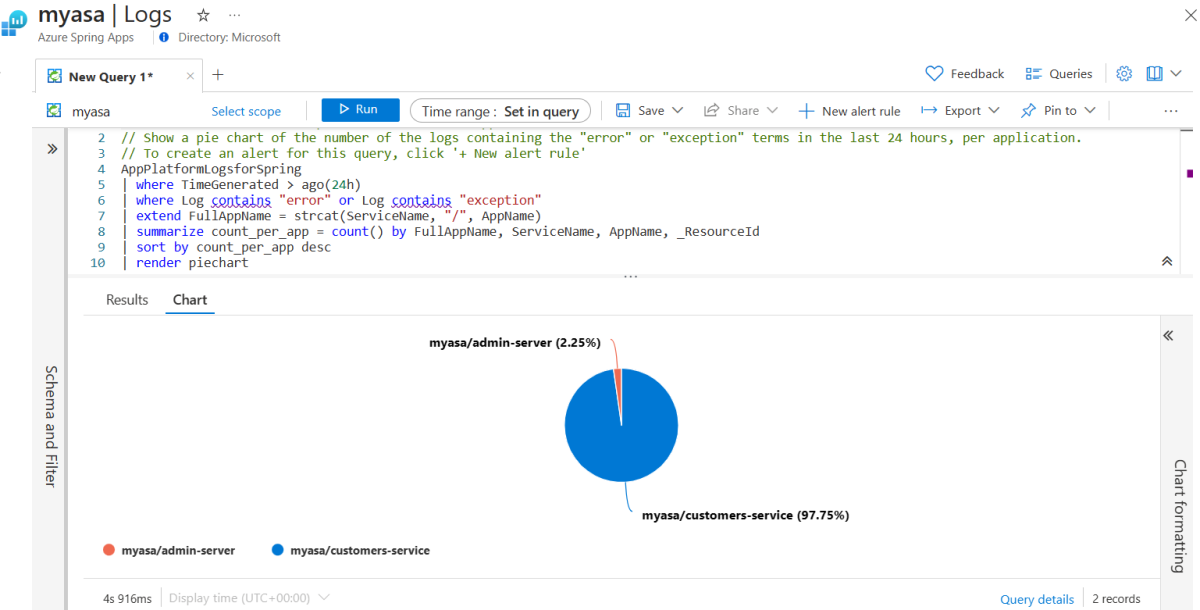Click the Select scope link
Screen dimensions: 1200x610
point(246,112)
